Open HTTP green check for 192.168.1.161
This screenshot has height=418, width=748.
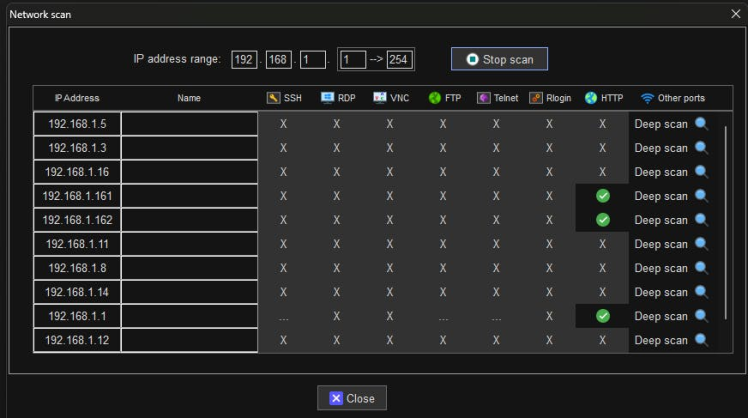(x=603, y=196)
